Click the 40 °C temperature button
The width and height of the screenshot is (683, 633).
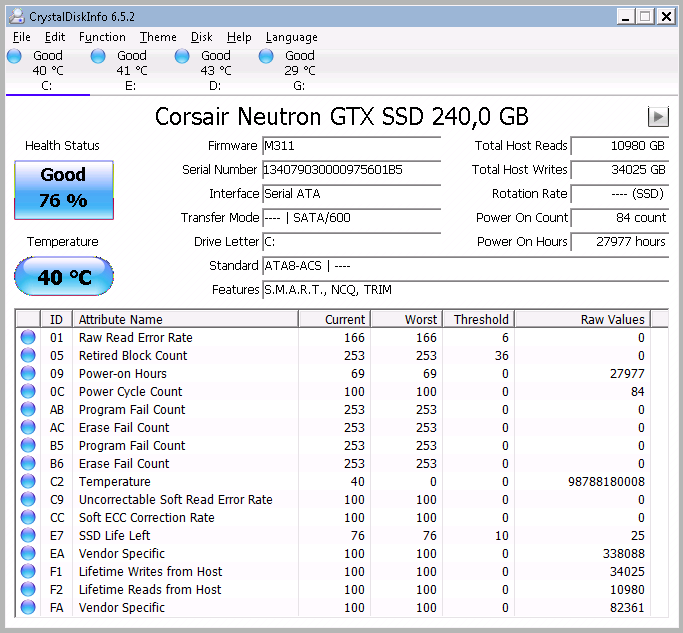click(x=64, y=276)
